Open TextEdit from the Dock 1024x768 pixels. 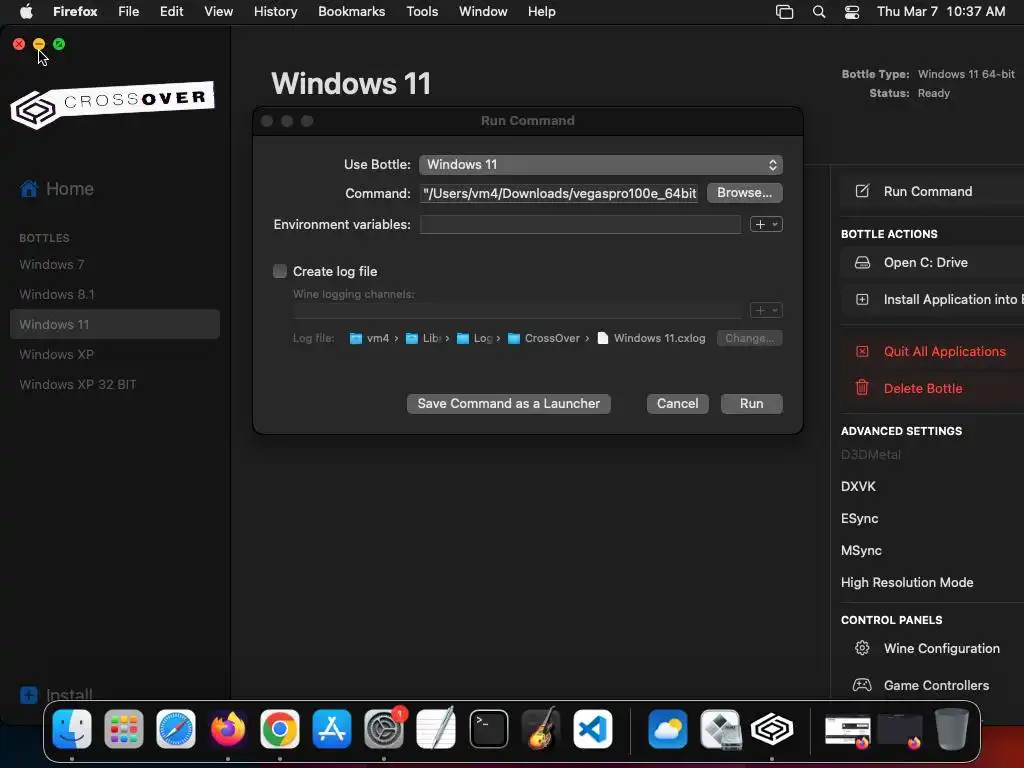click(436, 729)
